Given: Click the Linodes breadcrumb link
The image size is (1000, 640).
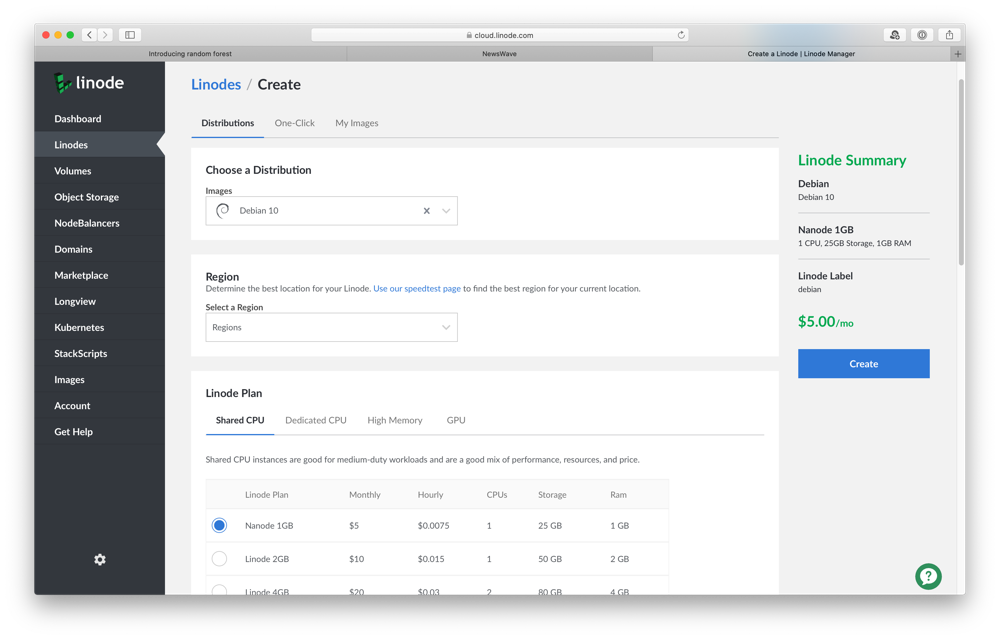Looking at the screenshot, I should pyautogui.click(x=216, y=85).
